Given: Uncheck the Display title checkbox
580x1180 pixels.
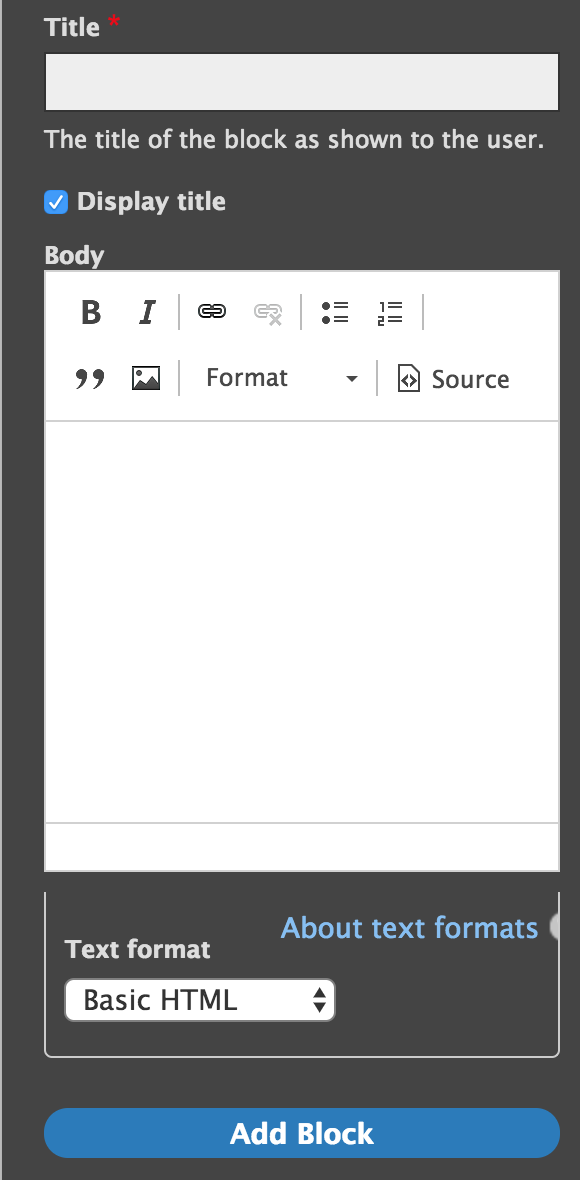Looking at the screenshot, I should pos(56,202).
